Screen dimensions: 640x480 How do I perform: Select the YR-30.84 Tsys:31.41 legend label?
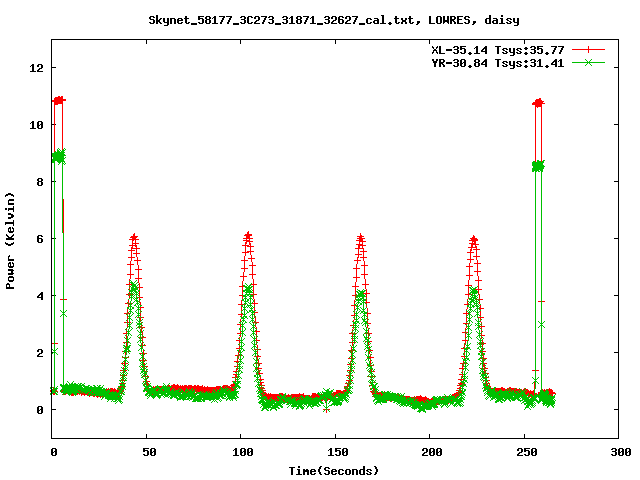click(498, 63)
